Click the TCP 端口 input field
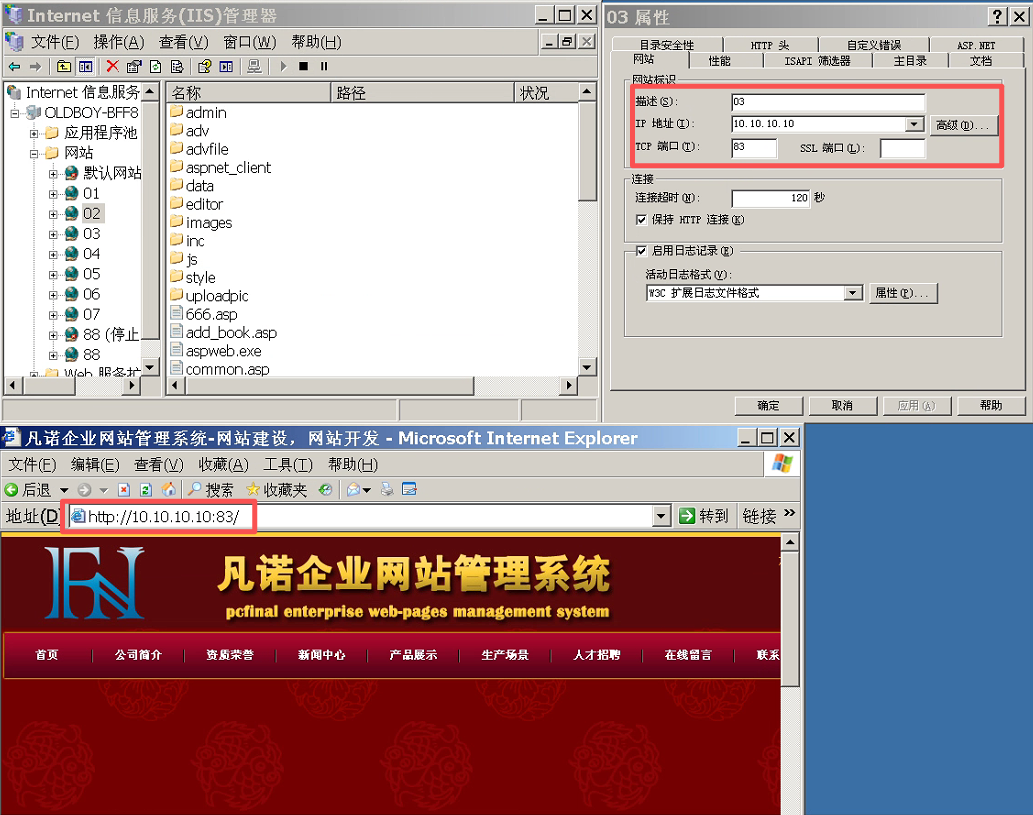 [x=754, y=148]
